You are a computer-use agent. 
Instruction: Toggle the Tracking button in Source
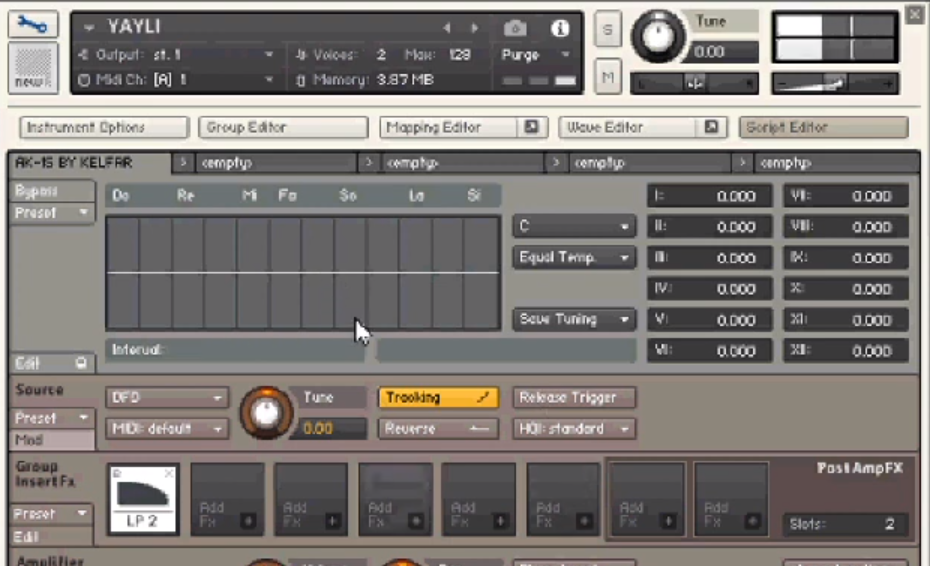tap(438, 398)
